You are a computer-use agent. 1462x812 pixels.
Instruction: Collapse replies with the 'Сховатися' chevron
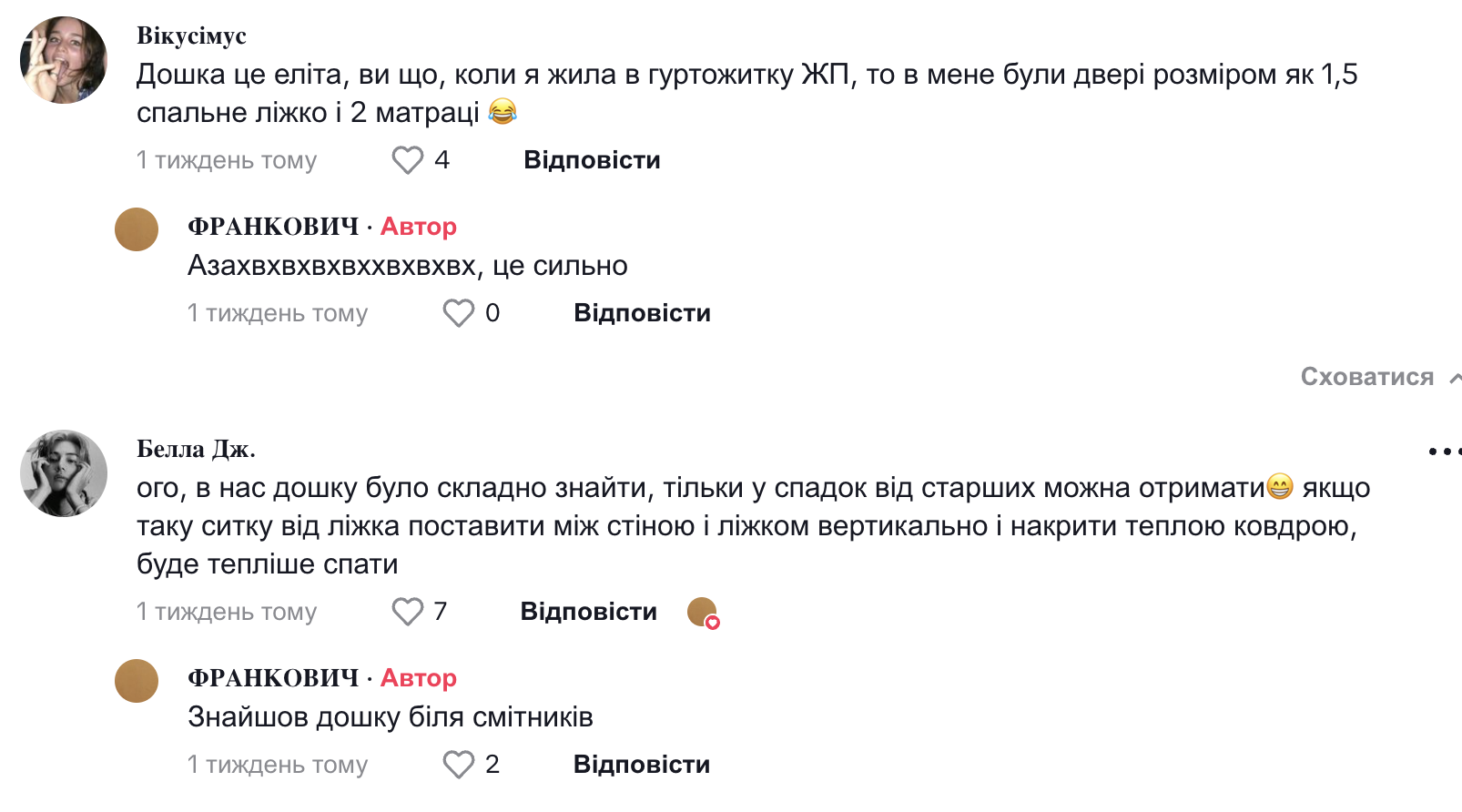[x=1454, y=378]
